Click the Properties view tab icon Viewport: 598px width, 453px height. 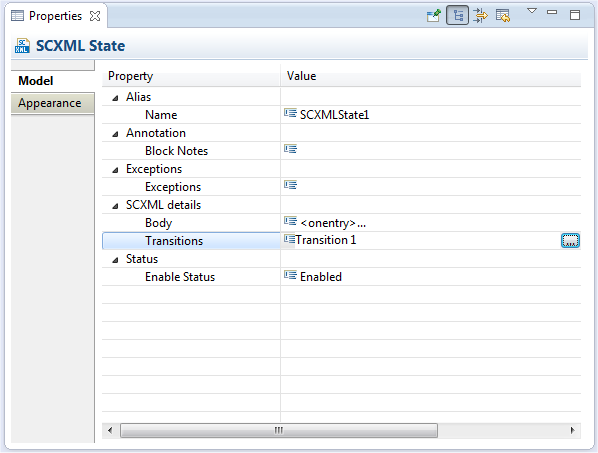[17, 16]
